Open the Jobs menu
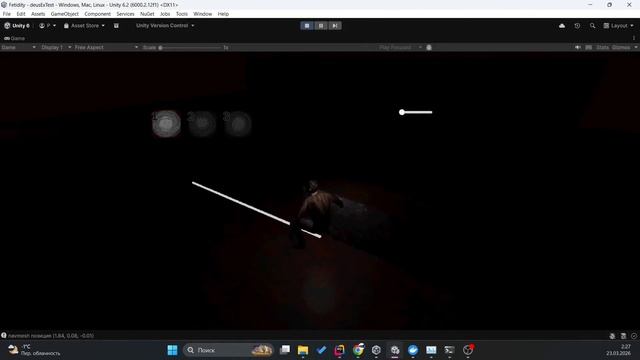Viewport: 640px width, 360px height. click(165, 14)
